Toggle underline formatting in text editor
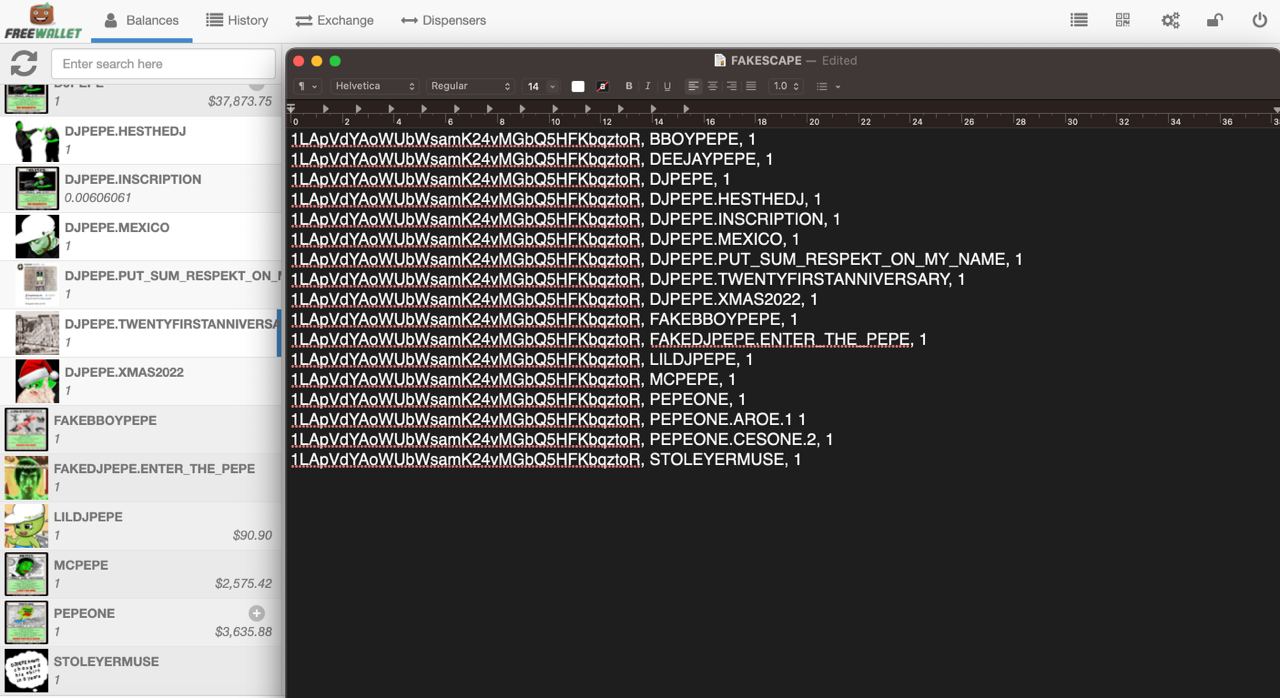The image size is (1280, 698). point(667,87)
